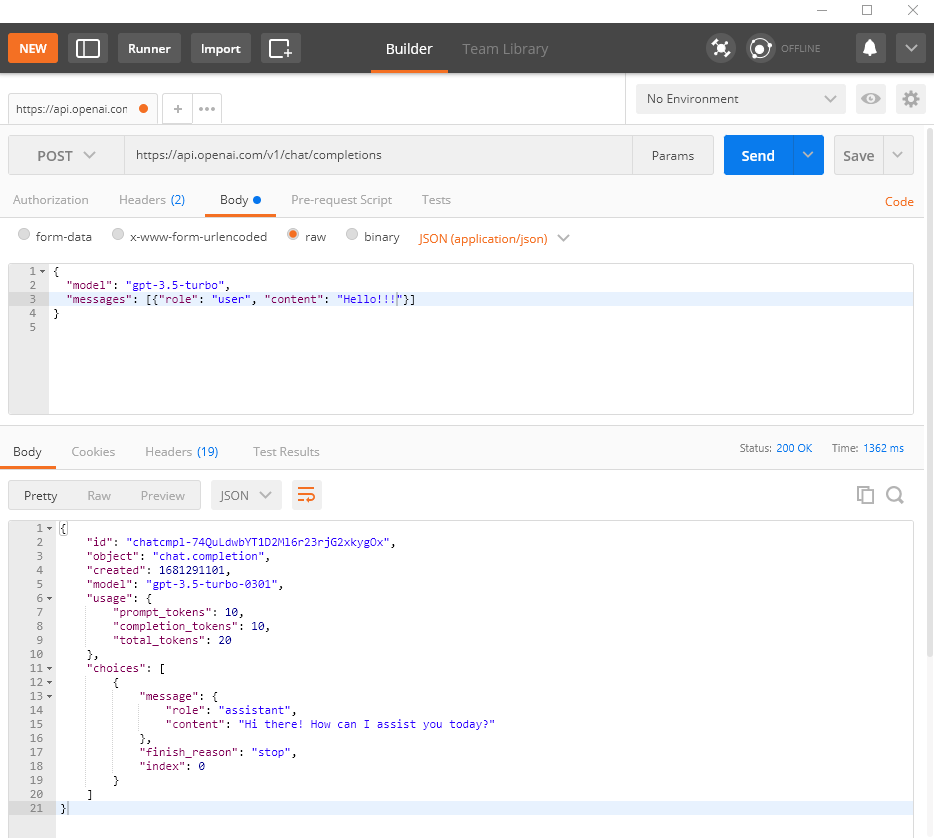
Task: Select x-www-form-urlencoded body type
Action: (x=118, y=234)
